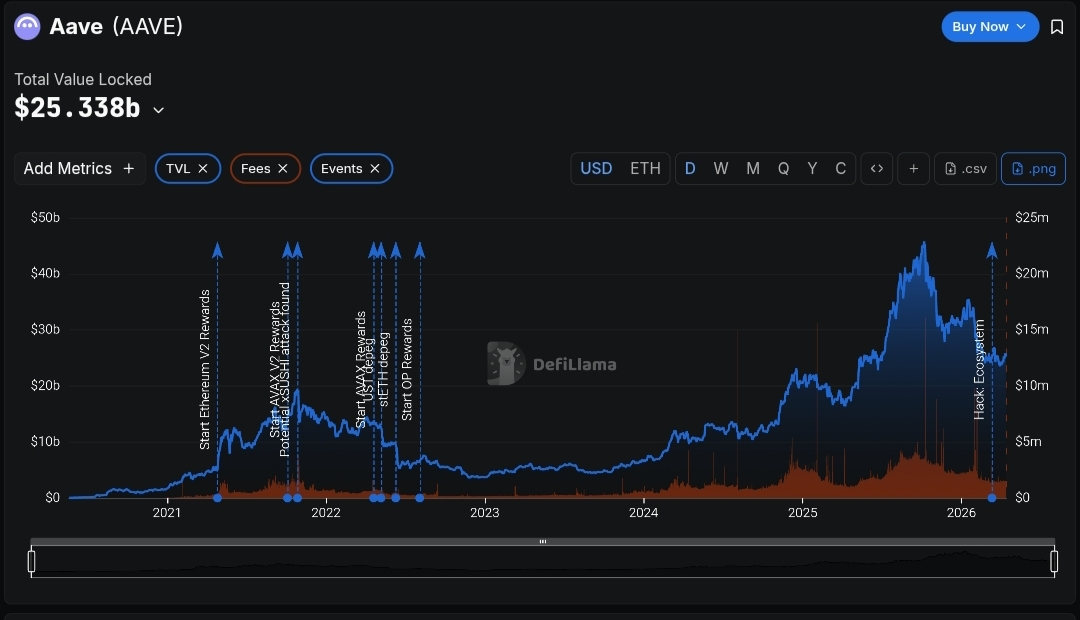The image size is (1080, 620).
Task: Switch chart denomination to ETH
Action: click(645, 169)
